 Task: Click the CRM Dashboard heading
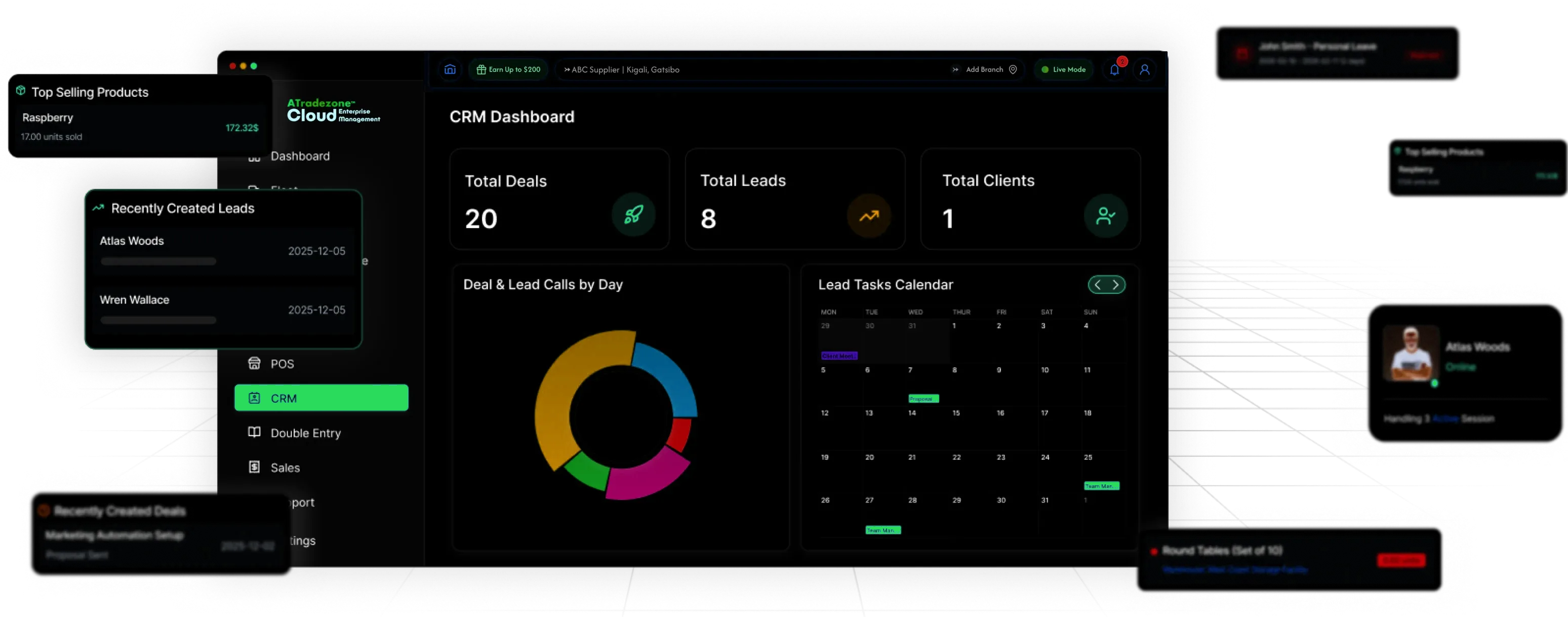coord(511,117)
